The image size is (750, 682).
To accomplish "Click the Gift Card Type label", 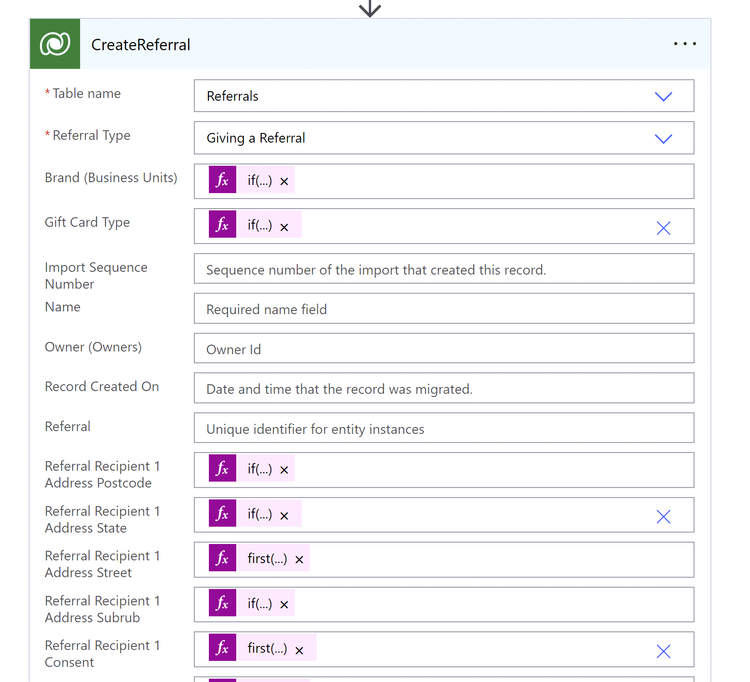I will coord(87,222).
